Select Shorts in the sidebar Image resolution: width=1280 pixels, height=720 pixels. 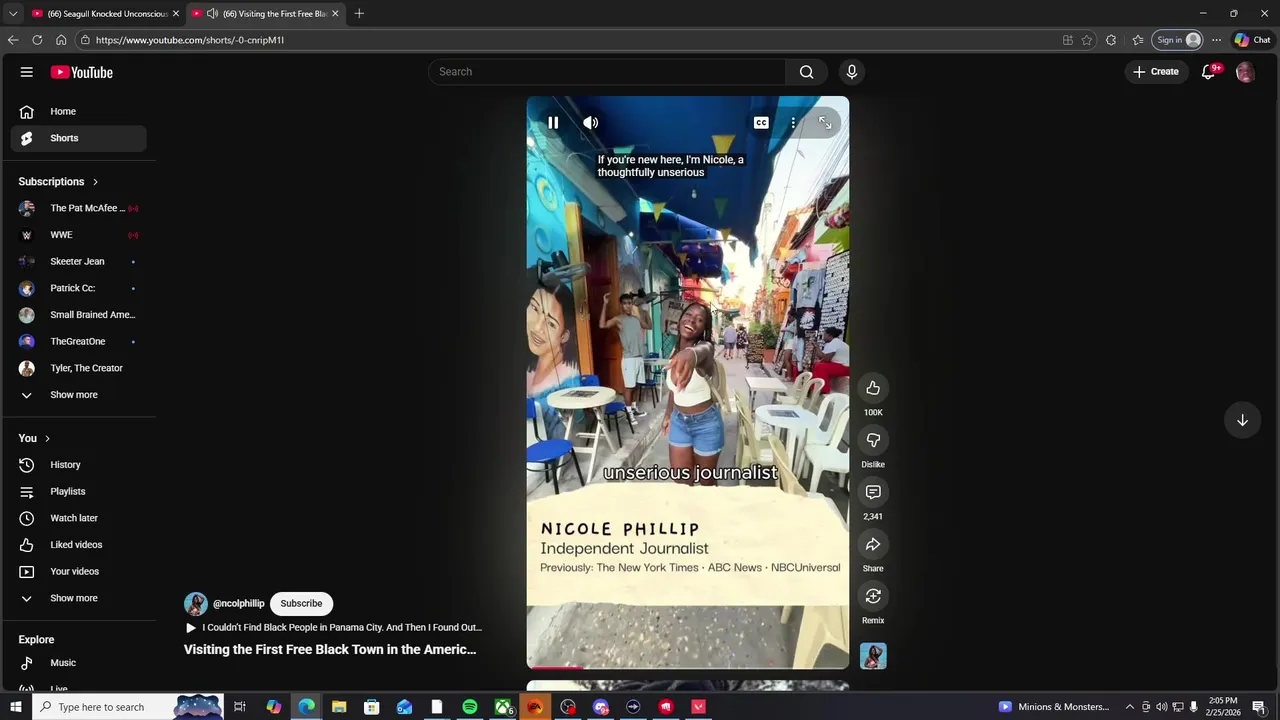pos(79,138)
